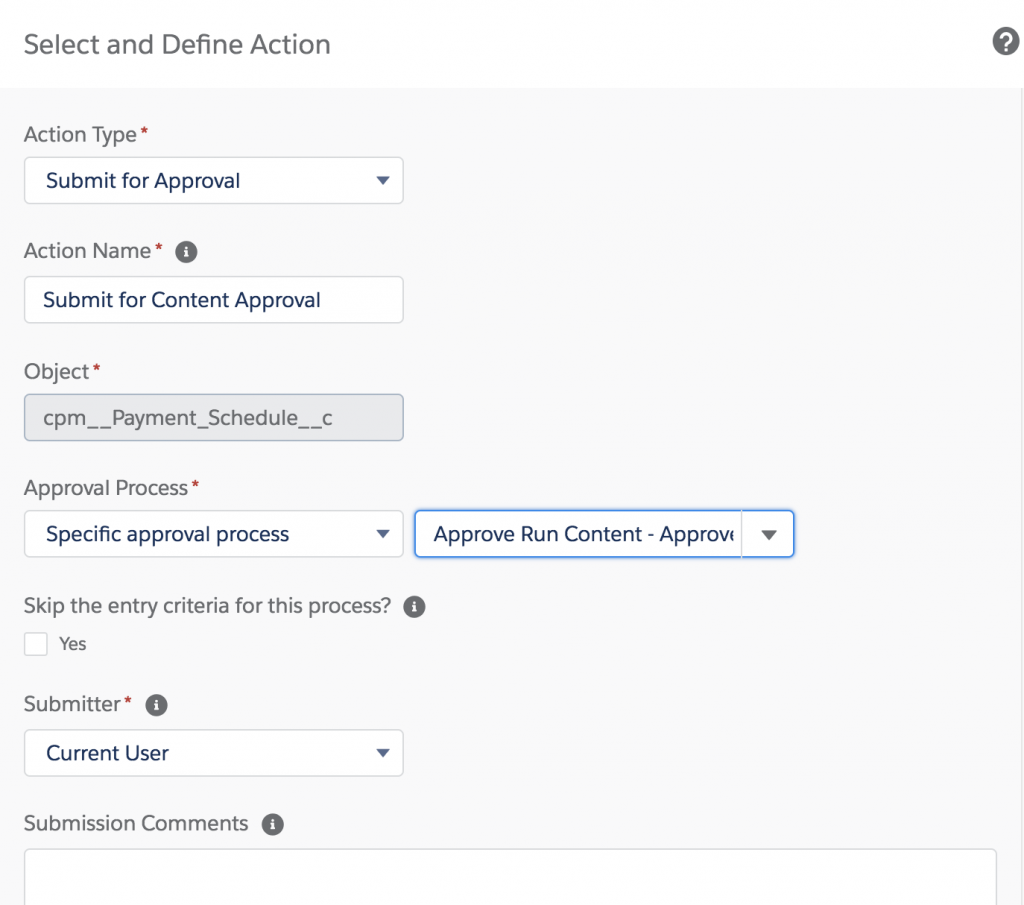Click the chevron on Approve Run Content picker
This screenshot has height=905, width=1024.
point(769,534)
